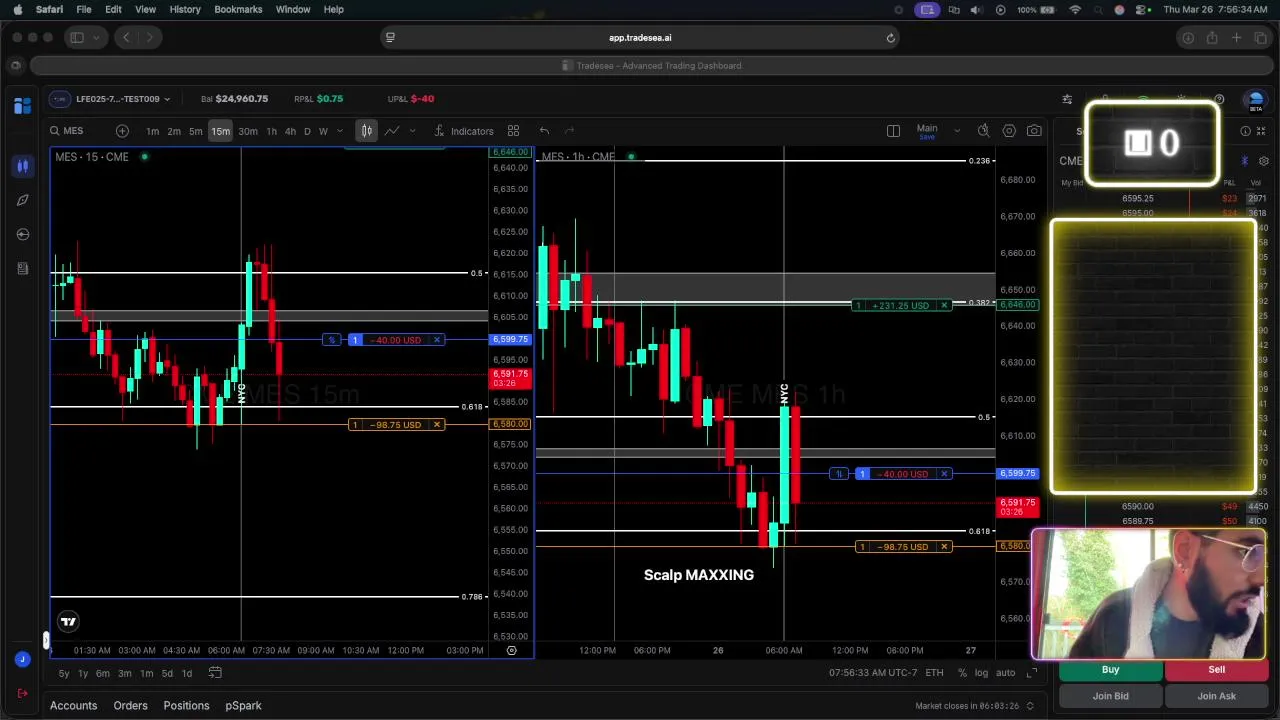This screenshot has width=1280, height=720.
Task: Expand the Main layout dropdown arrow
Action: [956, 131]
